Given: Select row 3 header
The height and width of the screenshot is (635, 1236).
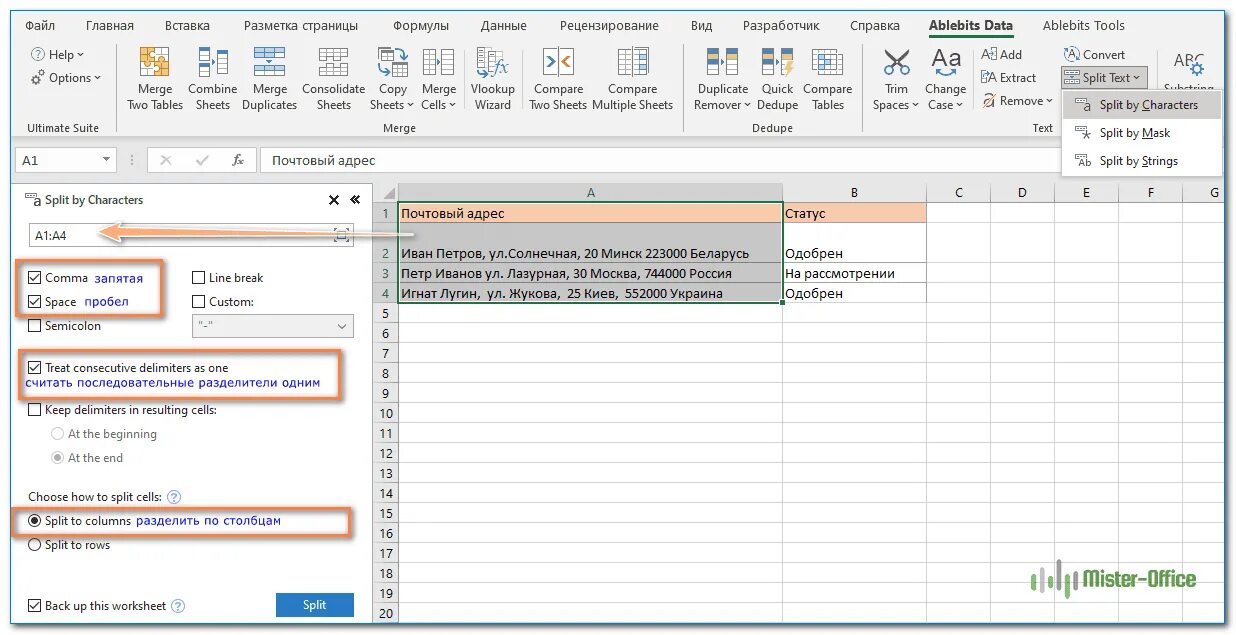Looking at the screenshot, I should pyautogui.click(x=385, y=273).
